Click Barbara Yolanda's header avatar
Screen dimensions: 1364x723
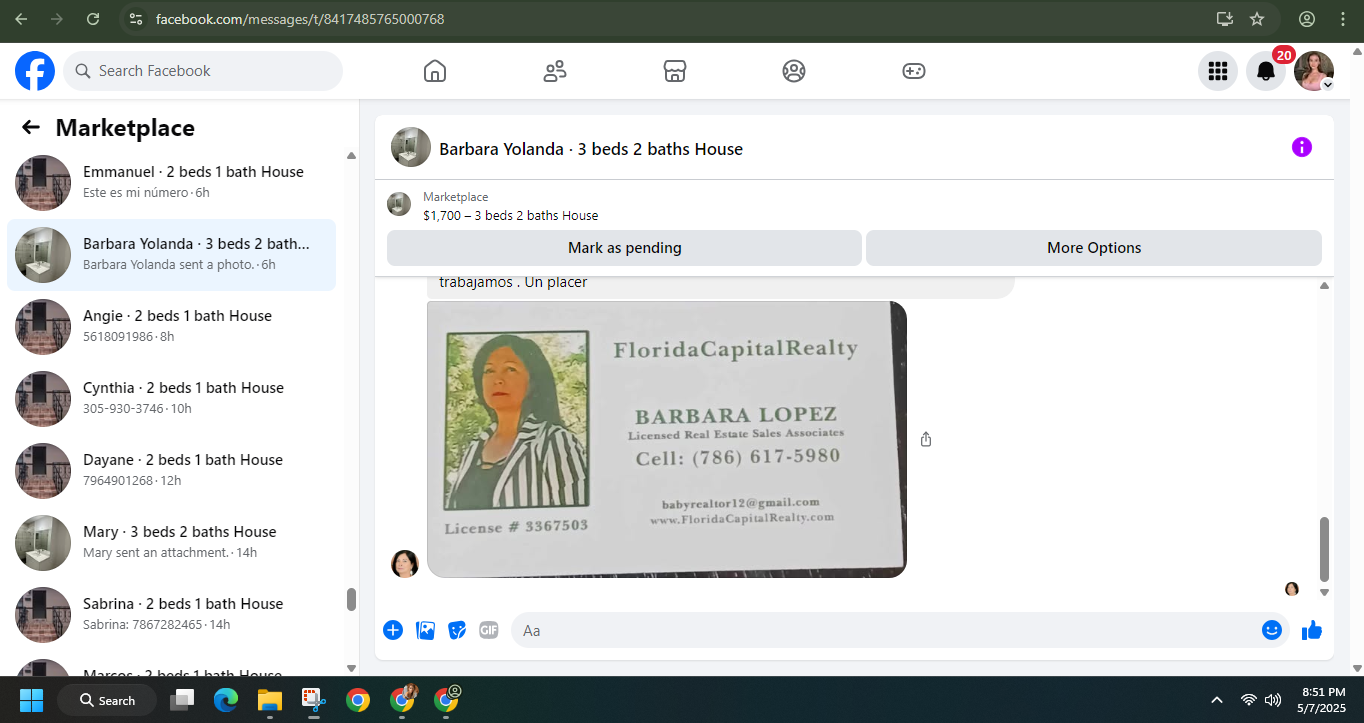(x=411, y=147)
